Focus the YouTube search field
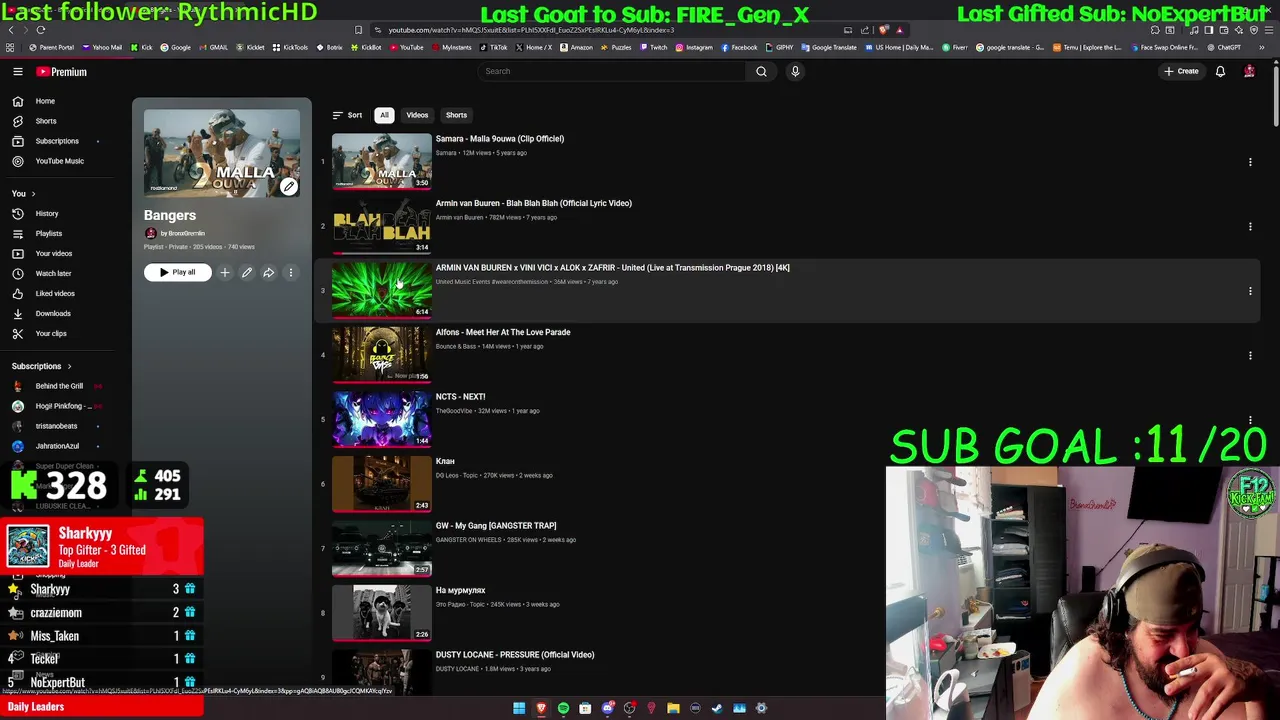This screenshot has width=1280, height=720. pos(613,71)
